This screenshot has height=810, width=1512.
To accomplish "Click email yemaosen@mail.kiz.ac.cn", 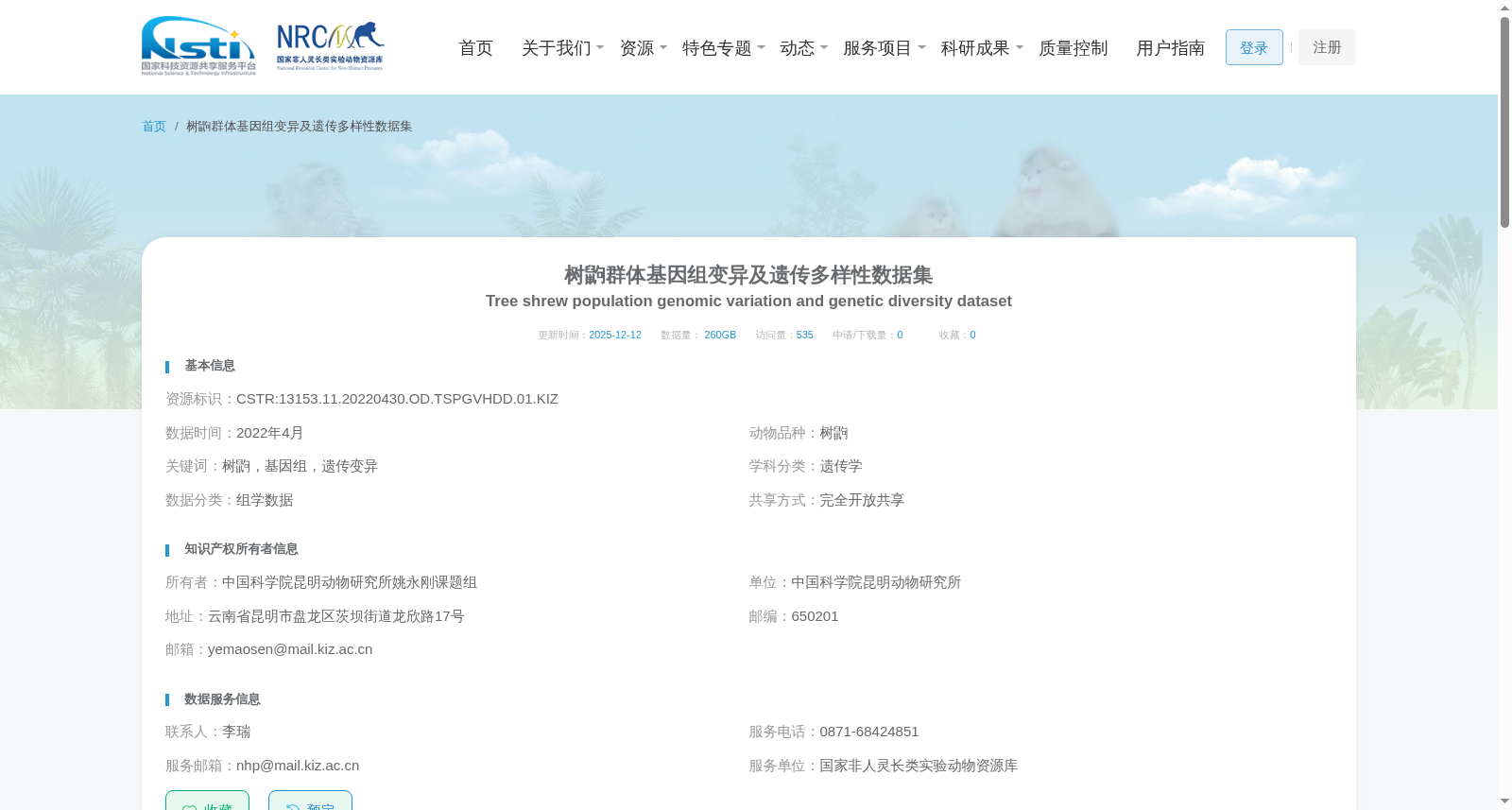I will pos(290,649).
